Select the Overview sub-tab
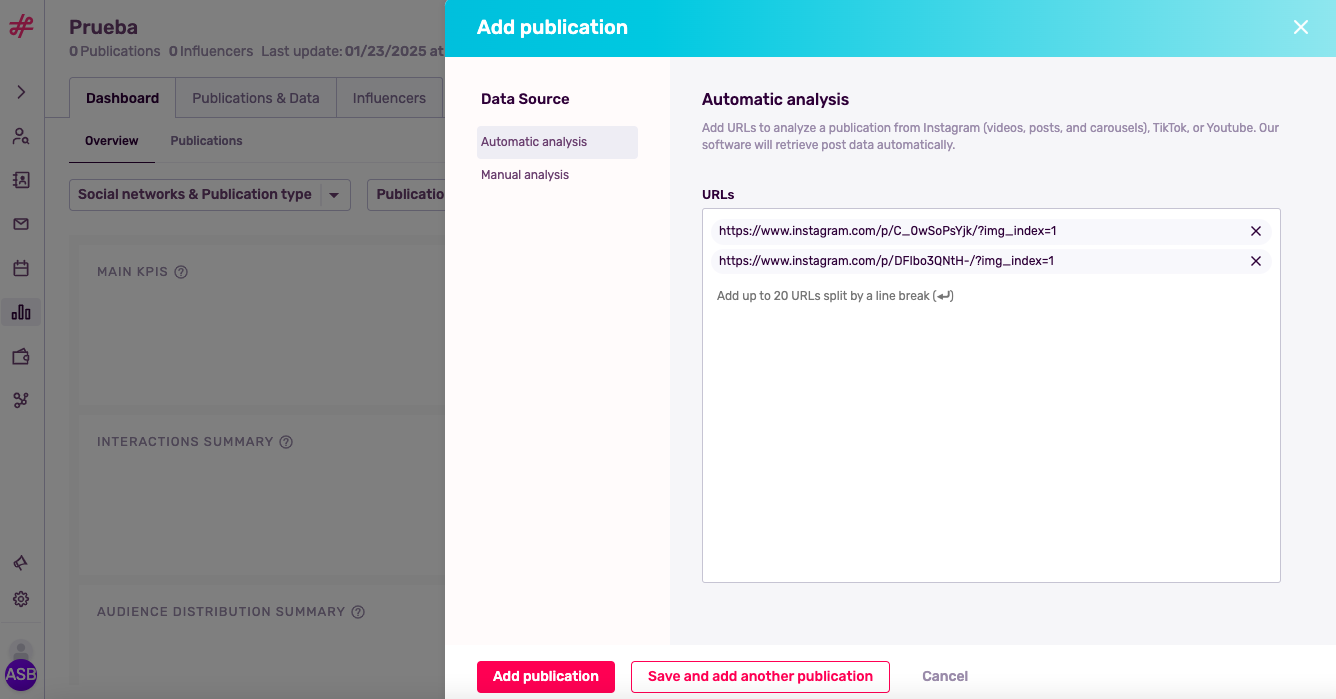The image size is (1336, 699). click(x=112, y=141)
